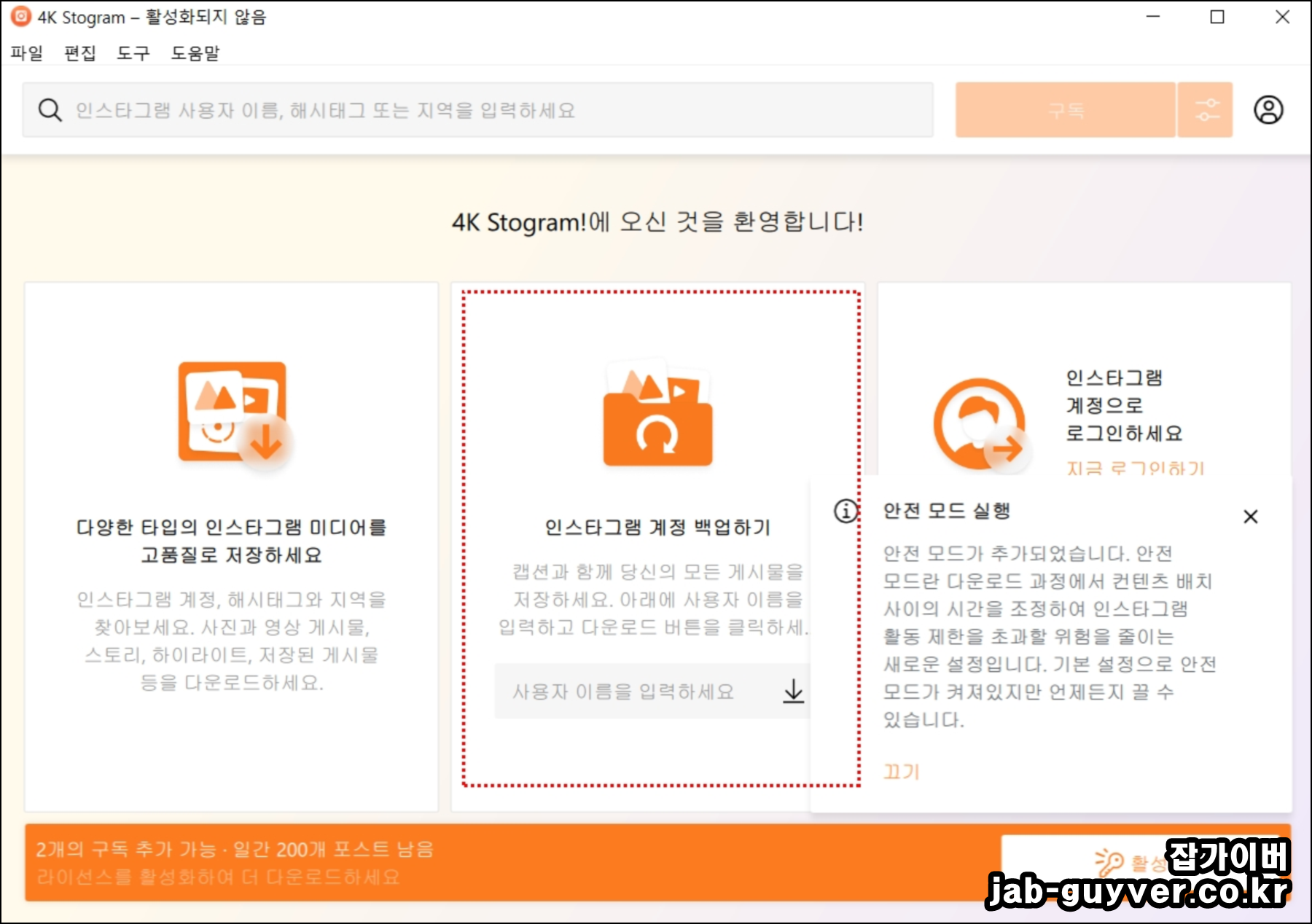Click the info icon beside 안전 모드 실행

click(846, 511)
